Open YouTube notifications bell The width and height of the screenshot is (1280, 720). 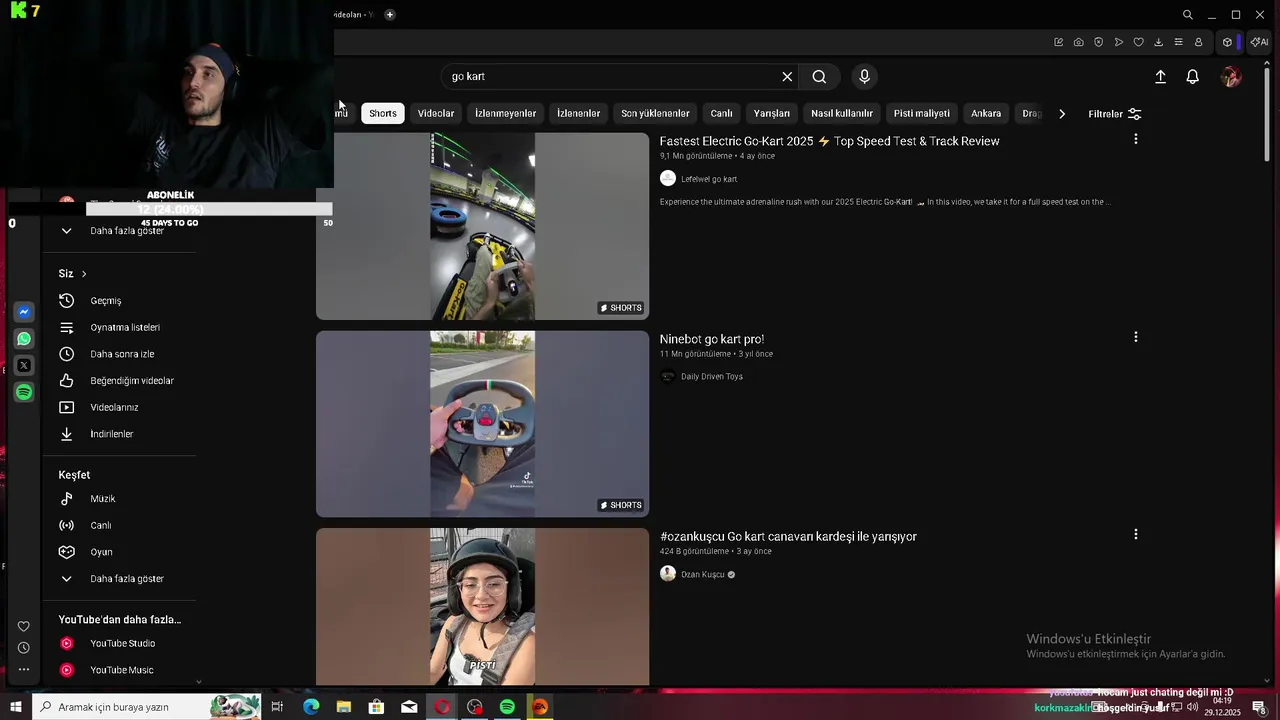tap(1193, 77)
